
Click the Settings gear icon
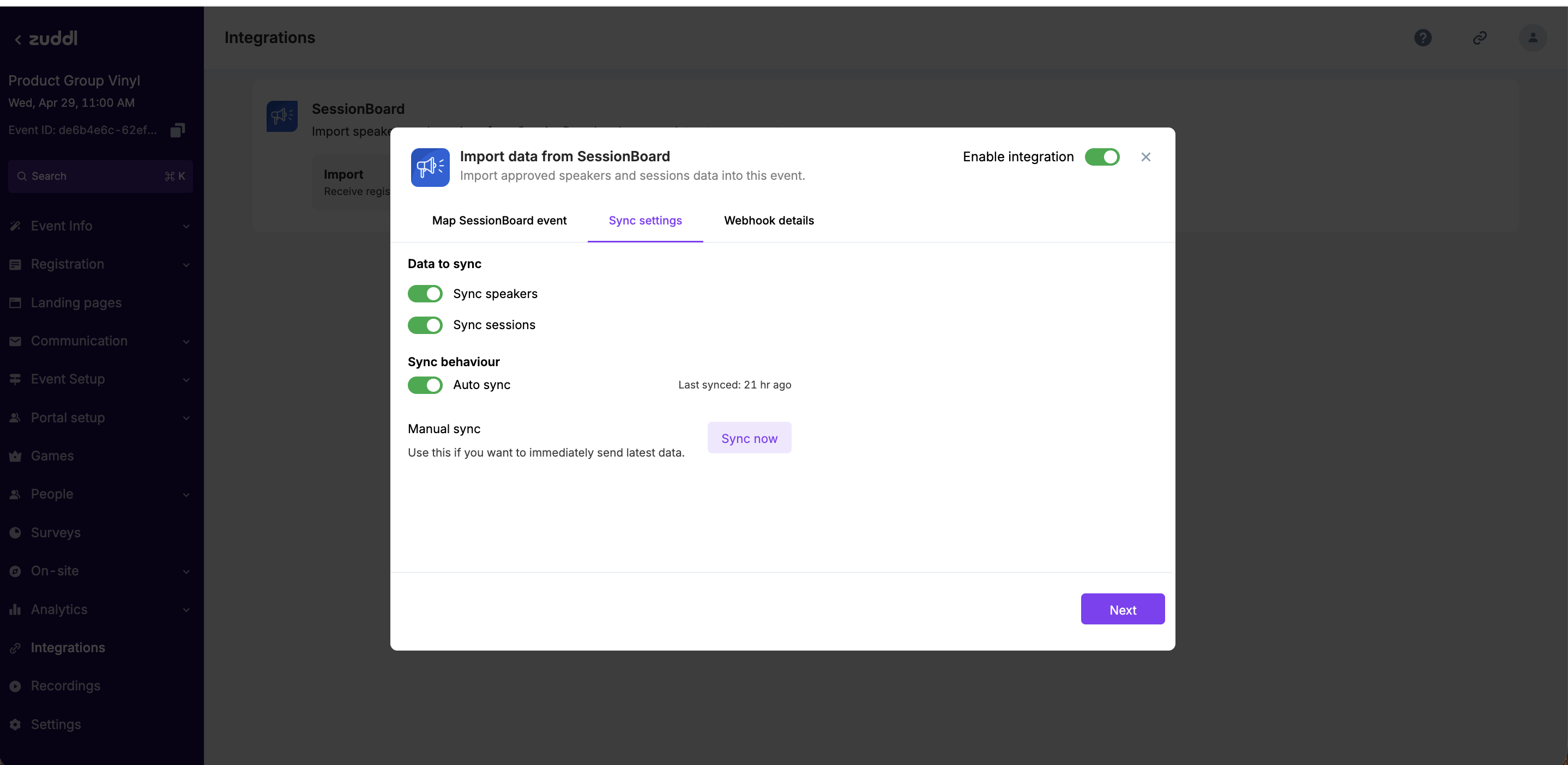point(15,724)
